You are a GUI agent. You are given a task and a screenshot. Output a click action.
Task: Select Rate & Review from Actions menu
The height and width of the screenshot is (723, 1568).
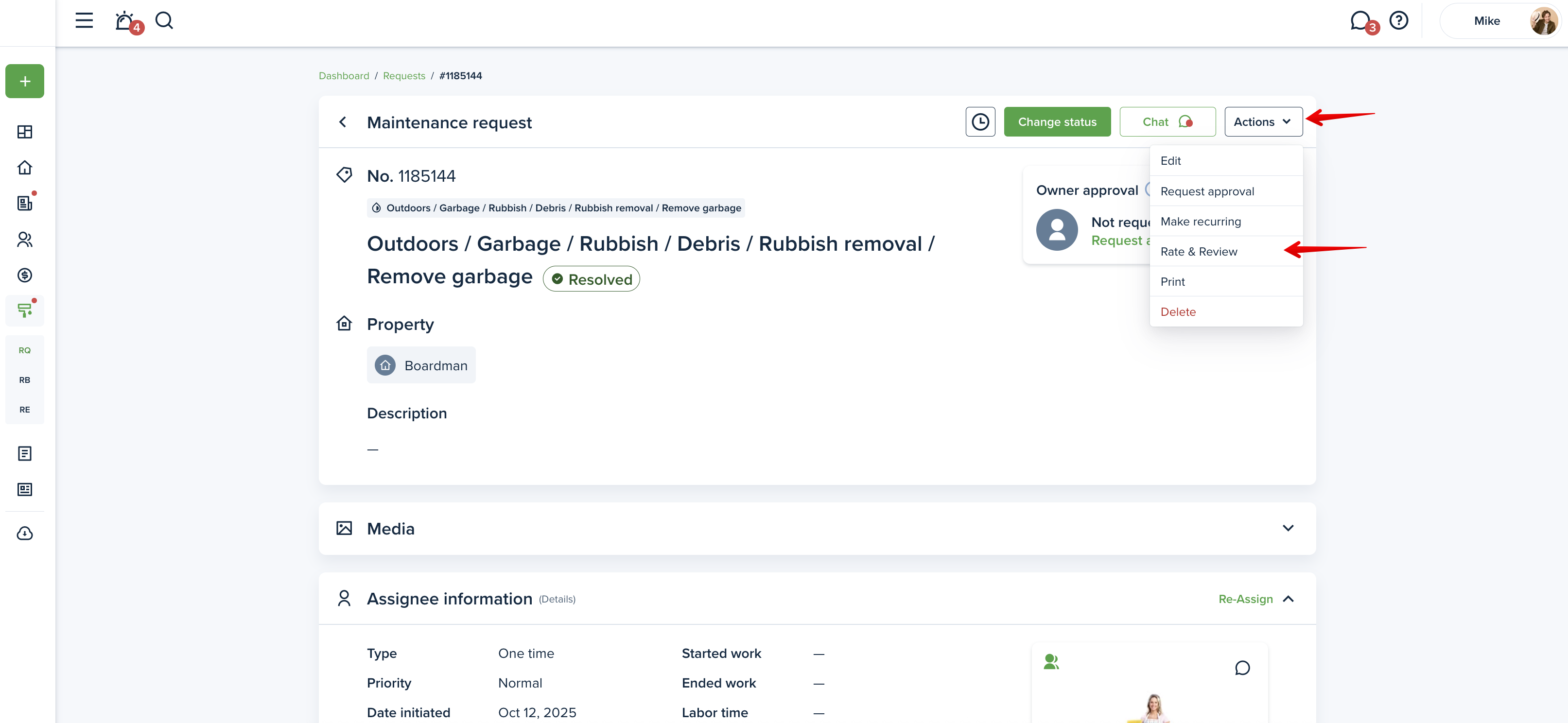1199,251
